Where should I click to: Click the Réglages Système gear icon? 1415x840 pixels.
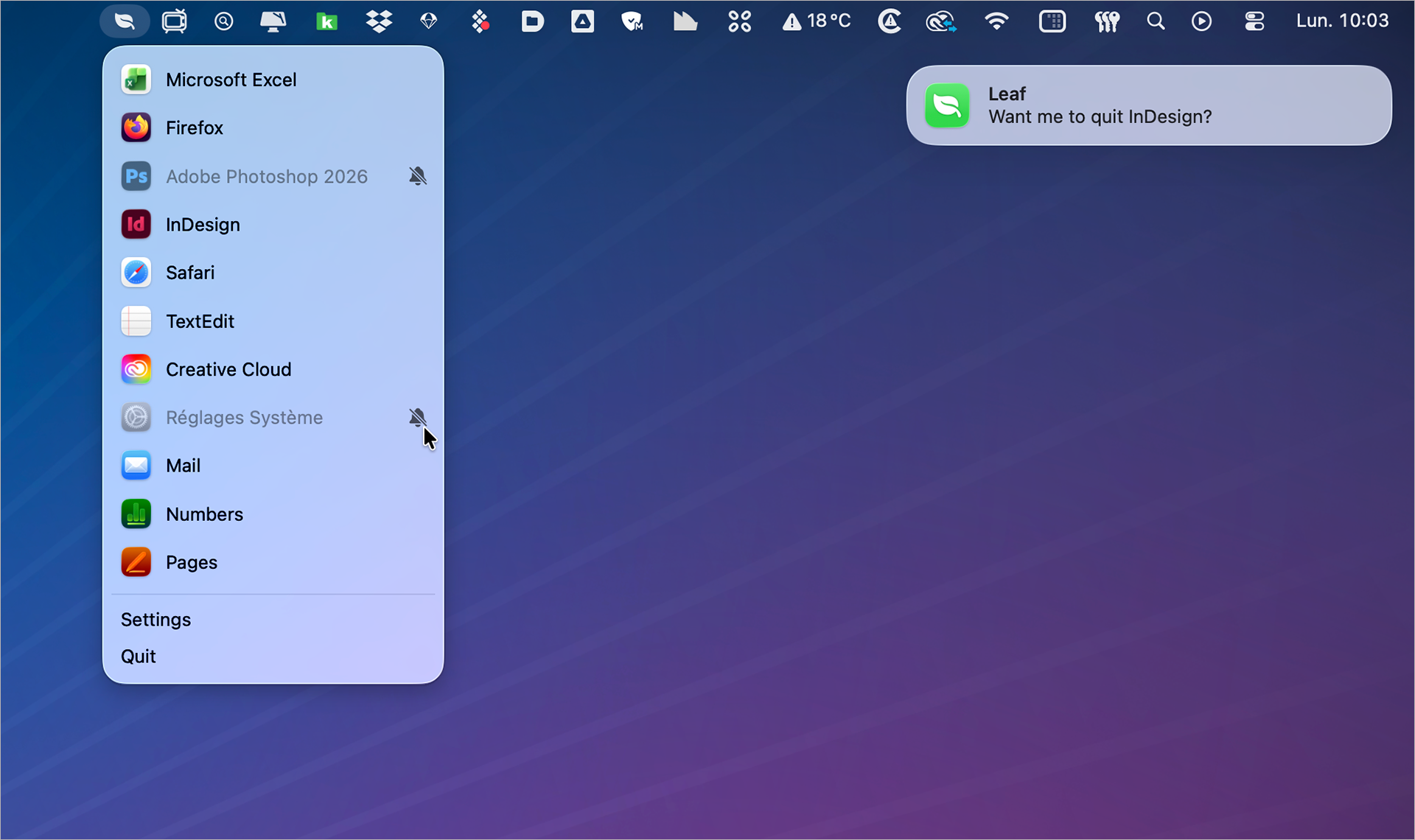(x=136, y=418)
